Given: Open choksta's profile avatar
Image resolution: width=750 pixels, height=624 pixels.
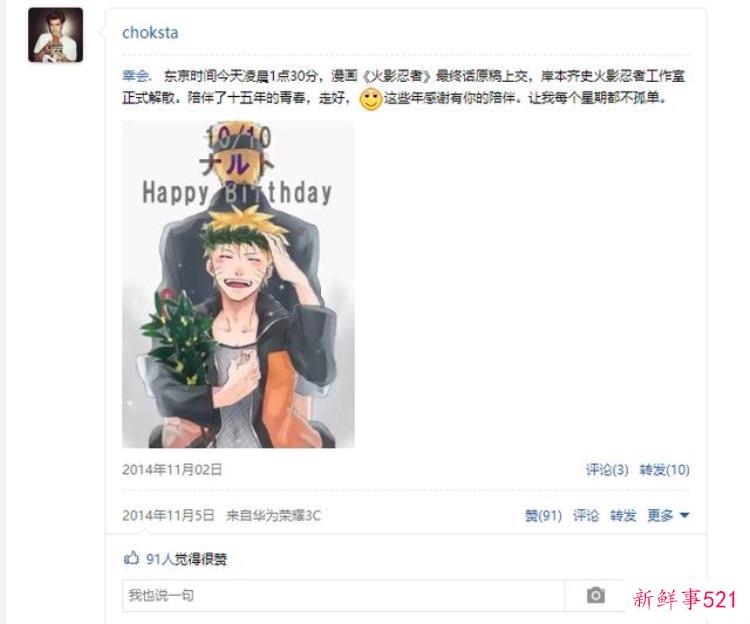Looking at the screenshot, I should pyautogui.click(x=55, y=35).
